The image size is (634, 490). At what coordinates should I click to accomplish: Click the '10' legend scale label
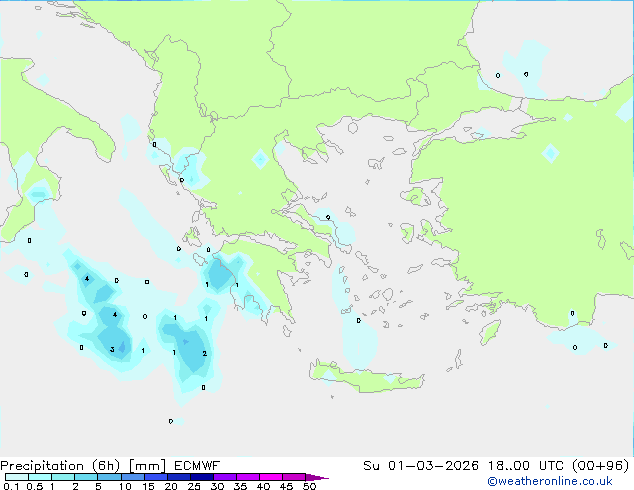[x=125, y=486]
